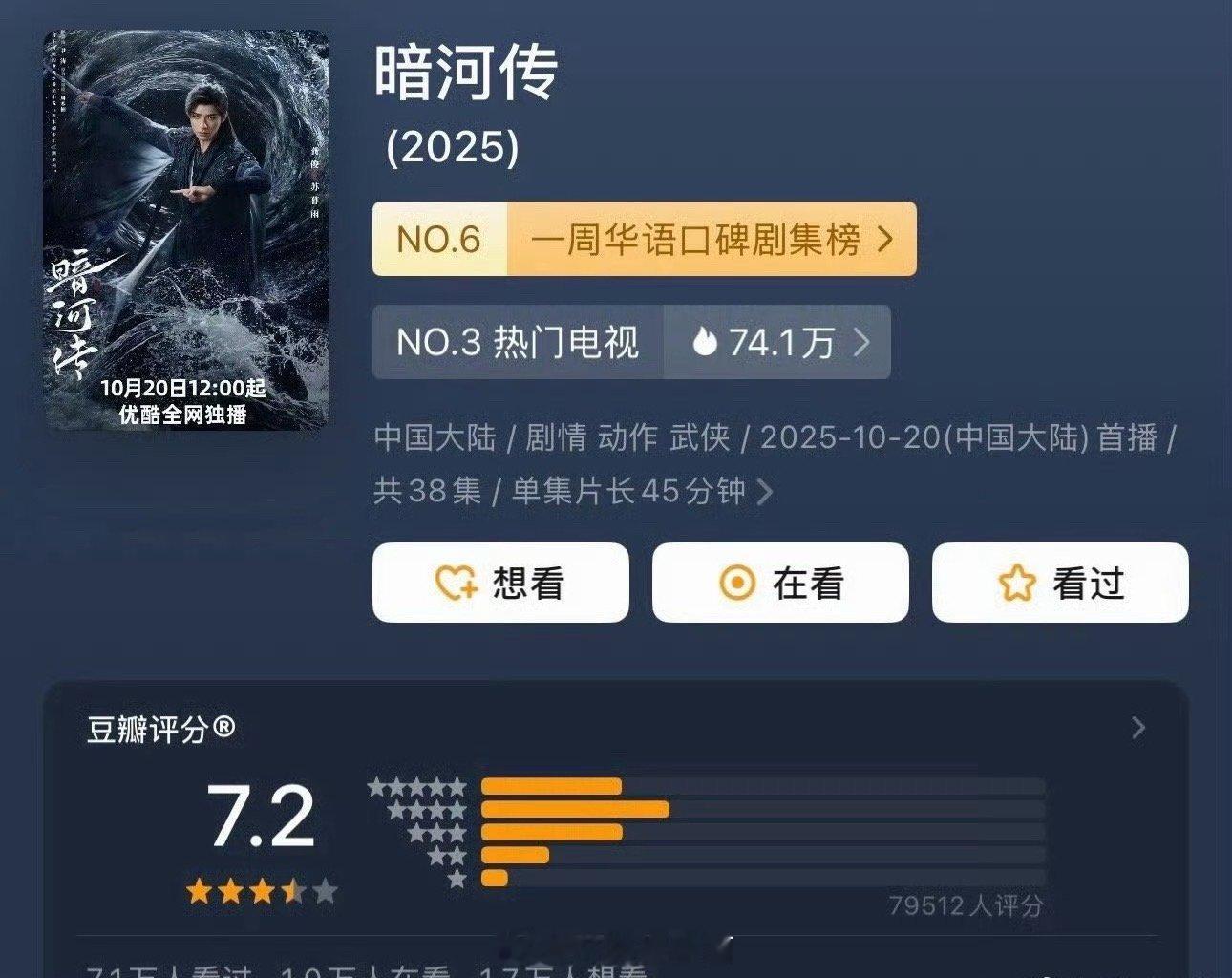Open NO.3 热门电视 ranking
This screenshot has height=978, width=1232.
click(x=518, y=342)
